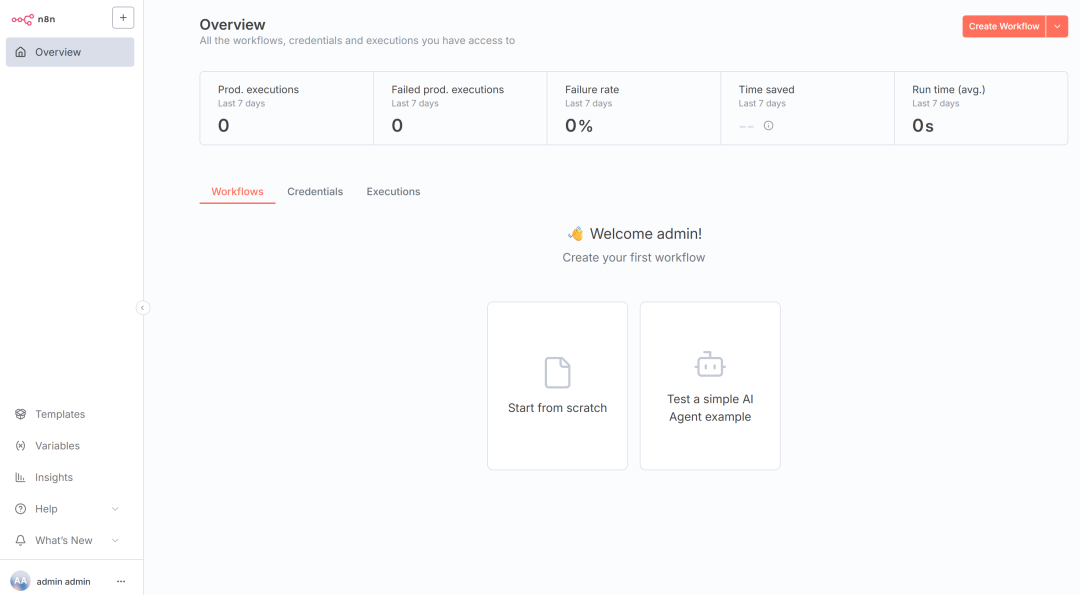Click Run time (avg.) stat card
This screenshot has height=595, width=1080.
click(981, 108)
